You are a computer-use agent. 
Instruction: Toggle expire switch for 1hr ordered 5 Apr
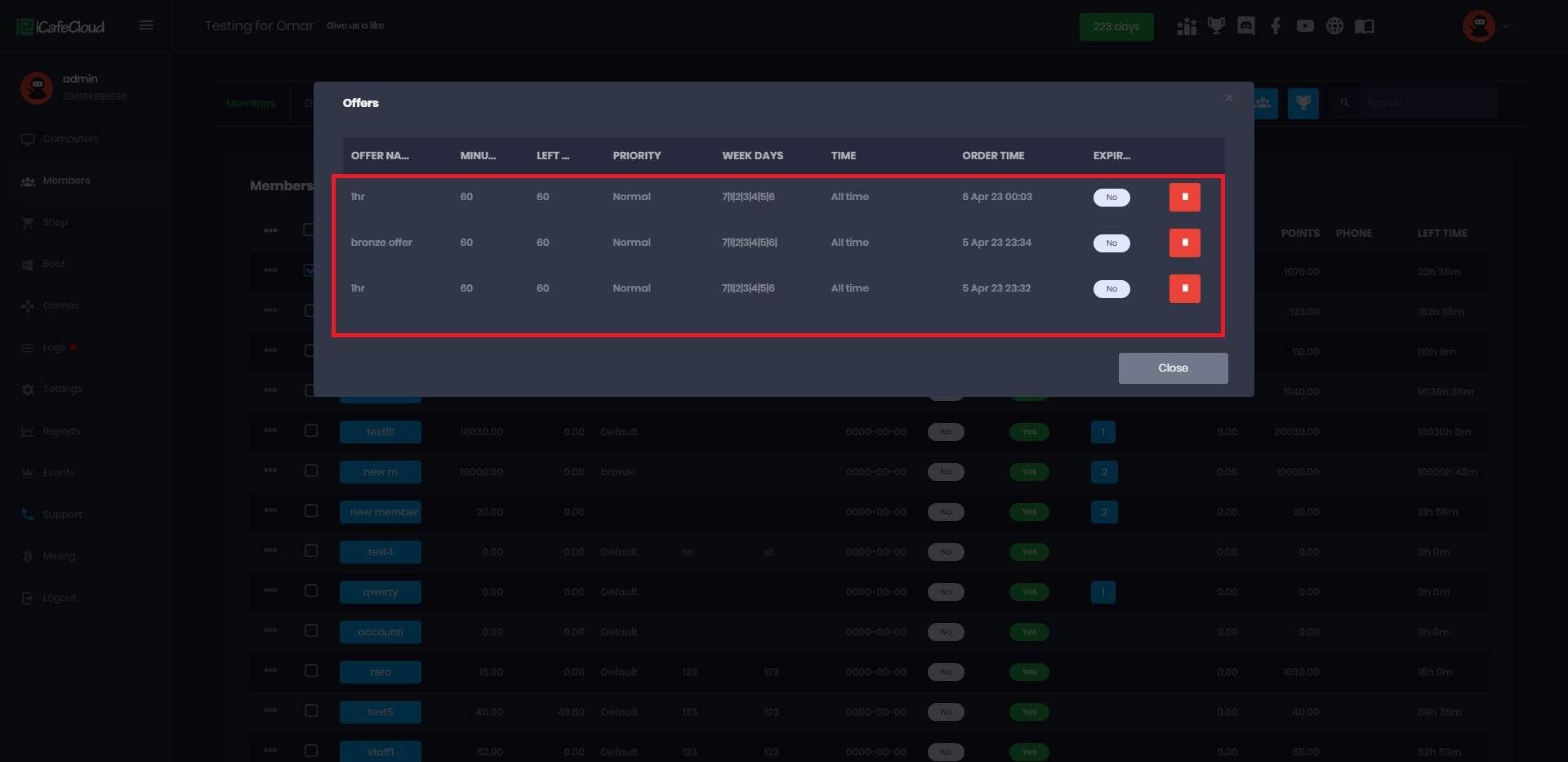pyautogui.click(x=1111, y=289)
